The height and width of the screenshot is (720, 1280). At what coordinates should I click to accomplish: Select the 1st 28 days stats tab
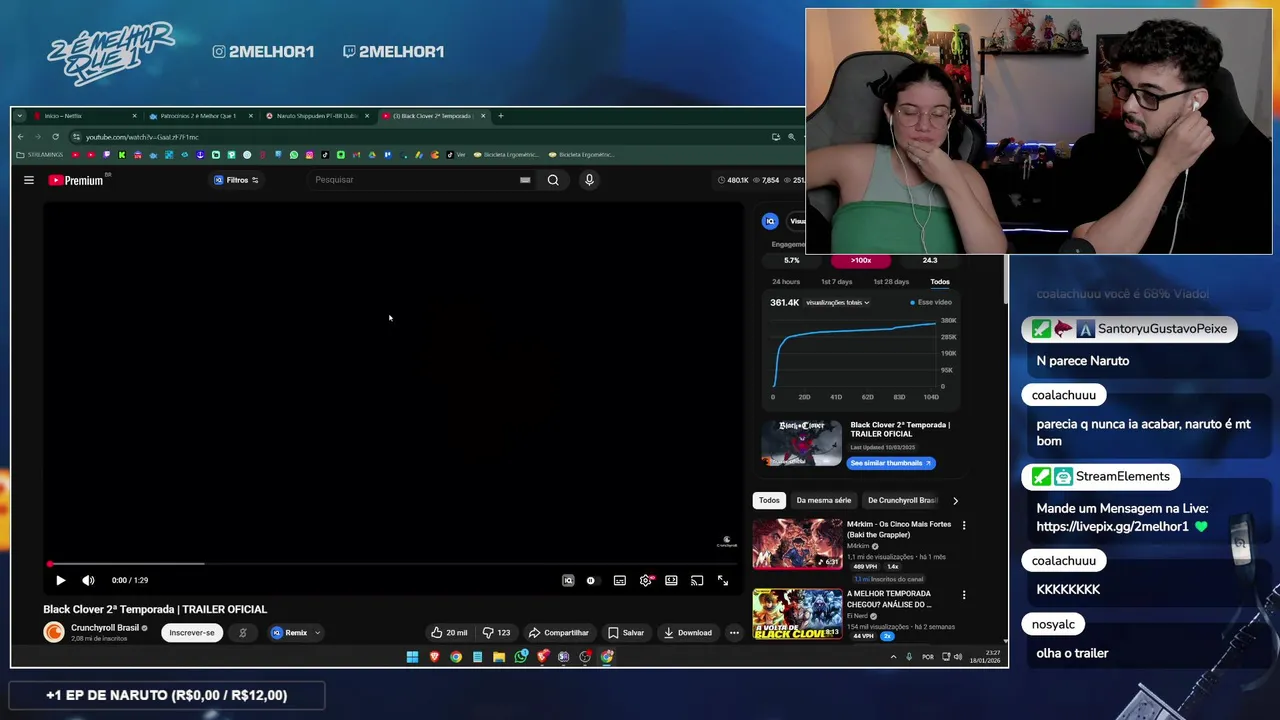[x=891, y=282]
